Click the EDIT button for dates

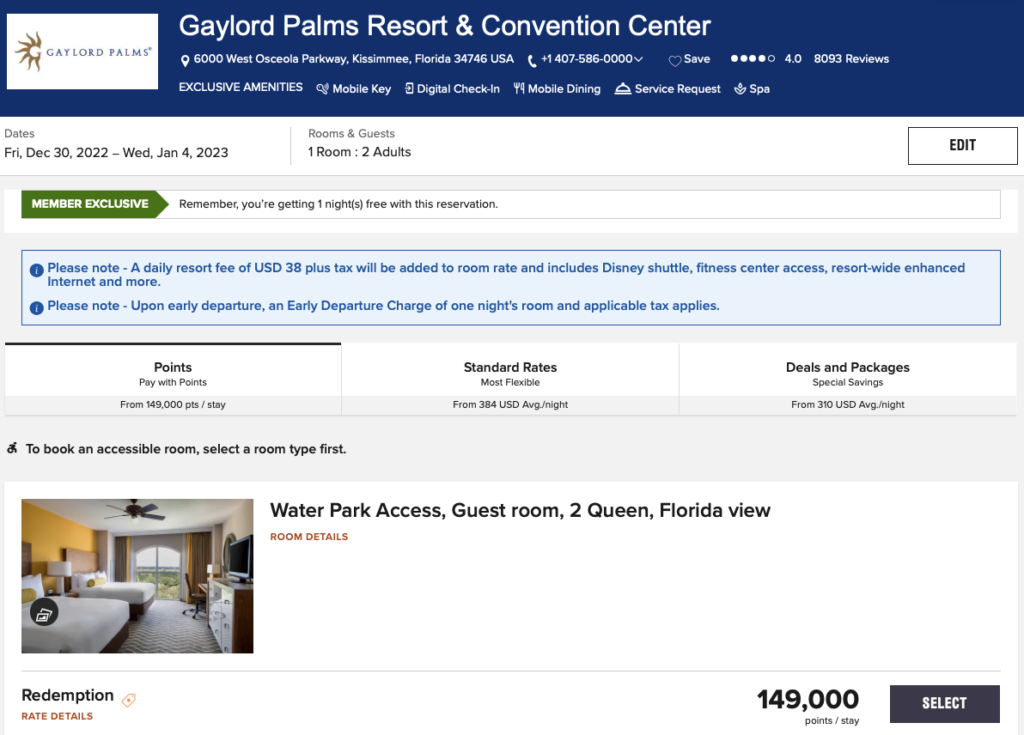point(962,145)
